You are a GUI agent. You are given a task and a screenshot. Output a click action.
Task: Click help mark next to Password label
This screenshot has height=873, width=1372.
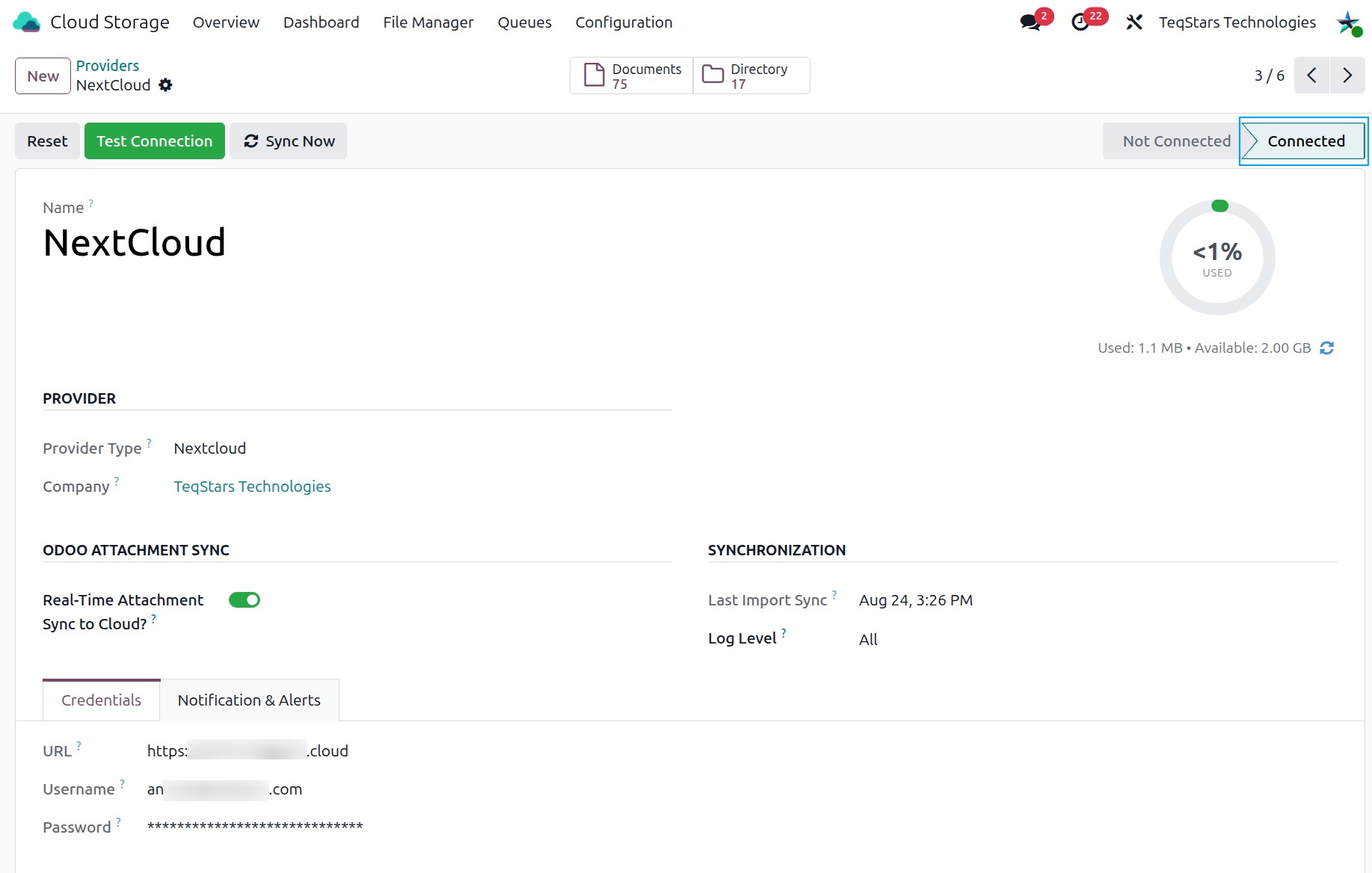pos(118,822)
